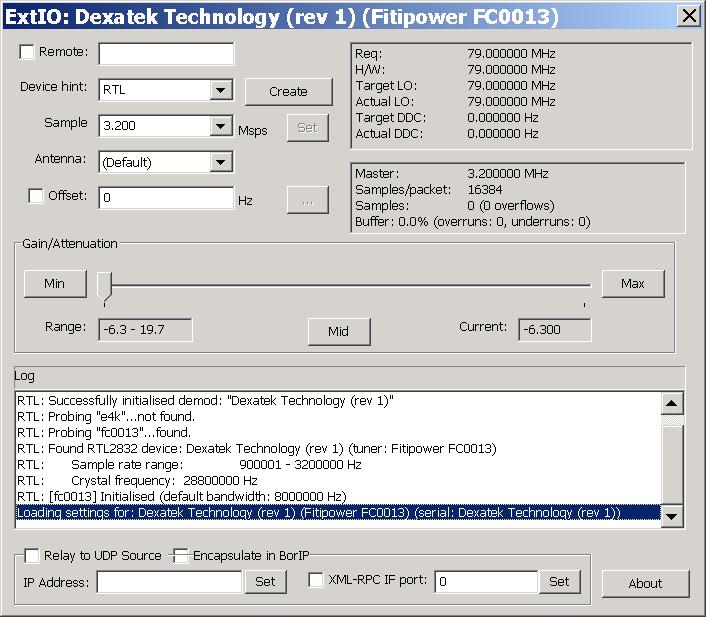Click the IP Address input field
This screenshot has height=617, width=707.
point(170,582)
